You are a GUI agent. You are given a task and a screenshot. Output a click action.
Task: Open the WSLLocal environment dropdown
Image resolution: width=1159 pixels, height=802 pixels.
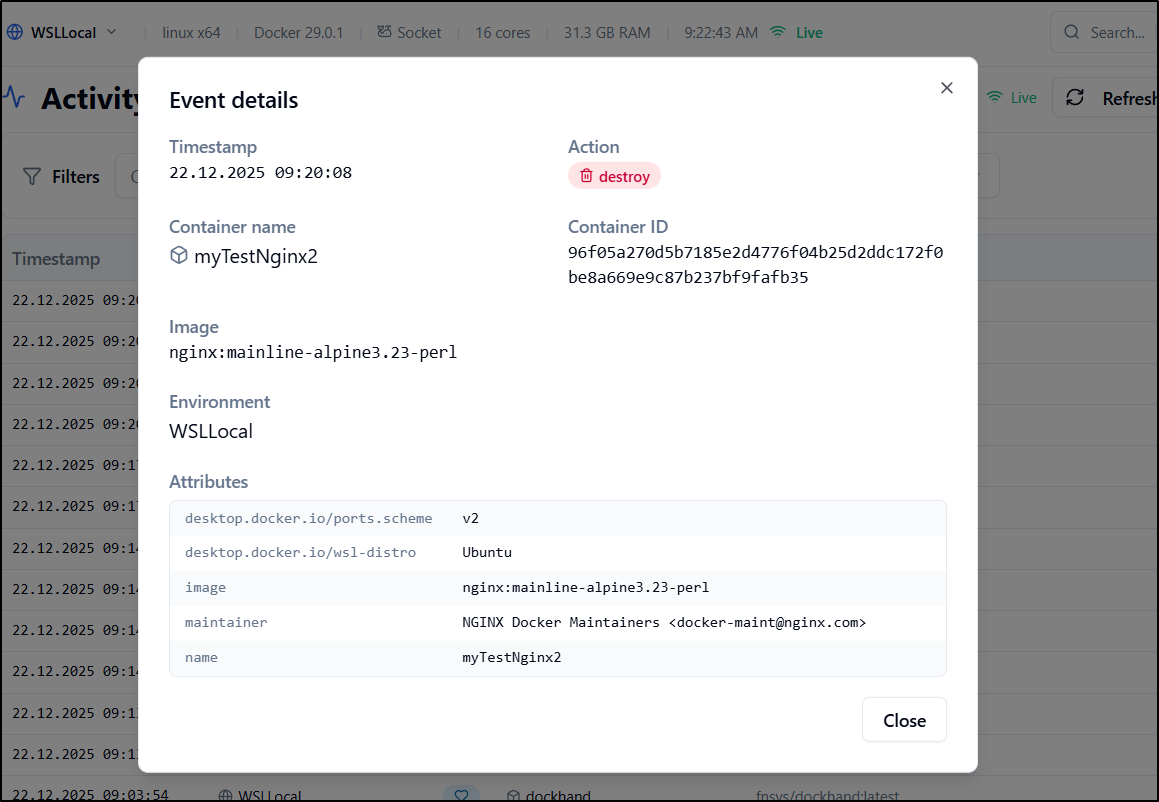pyautogui.click(x=111, y=32)
